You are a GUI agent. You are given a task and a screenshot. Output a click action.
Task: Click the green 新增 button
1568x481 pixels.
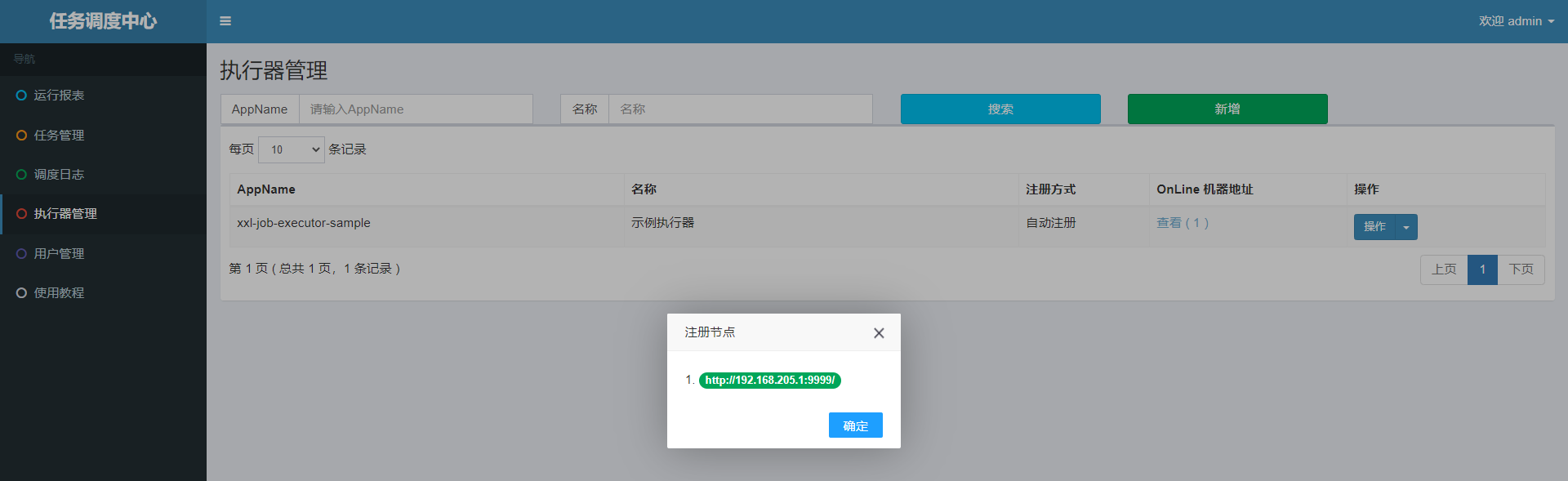1227,109
